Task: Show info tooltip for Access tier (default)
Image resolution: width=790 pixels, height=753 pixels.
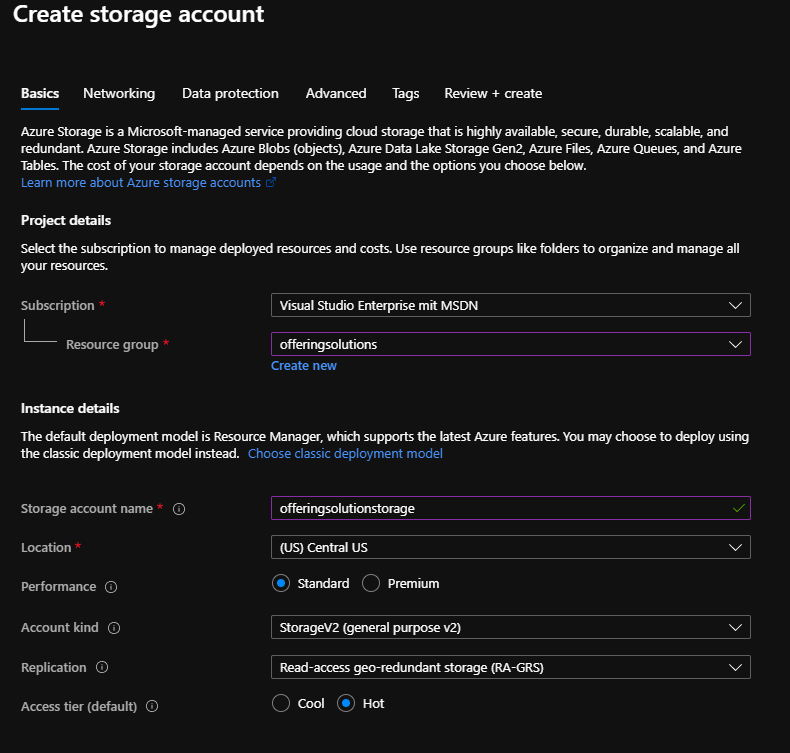Action: (152, 706)
